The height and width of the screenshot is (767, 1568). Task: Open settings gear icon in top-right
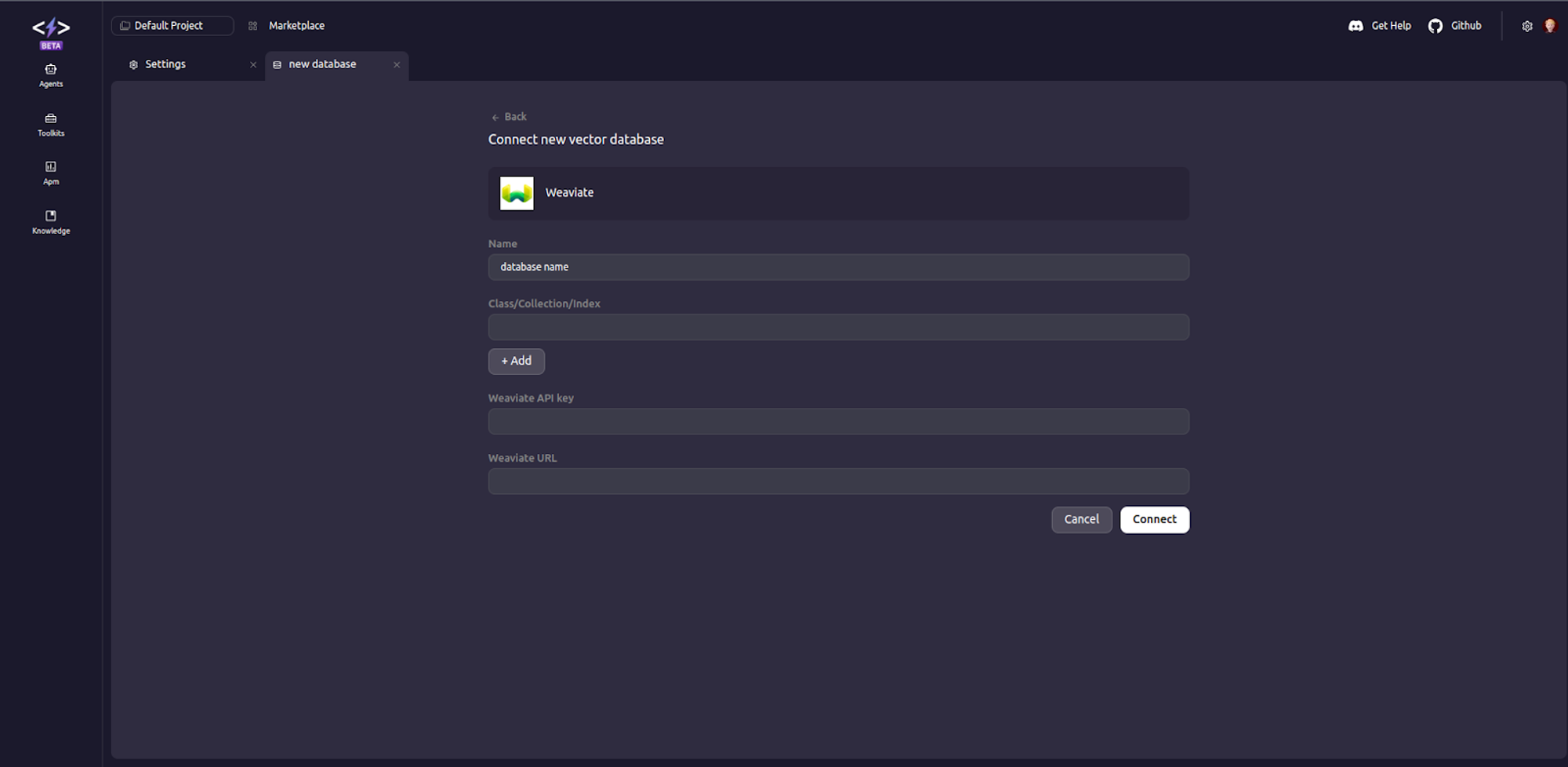pyautogui.click(x=1527, y=26)
